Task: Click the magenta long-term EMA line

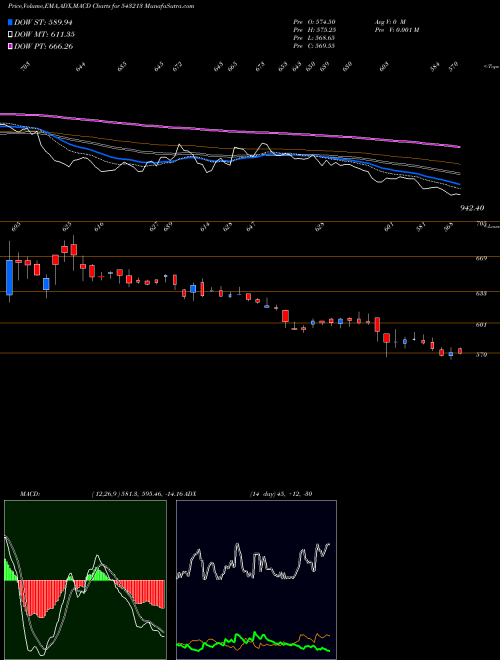Action: click(x=230, y=131)
